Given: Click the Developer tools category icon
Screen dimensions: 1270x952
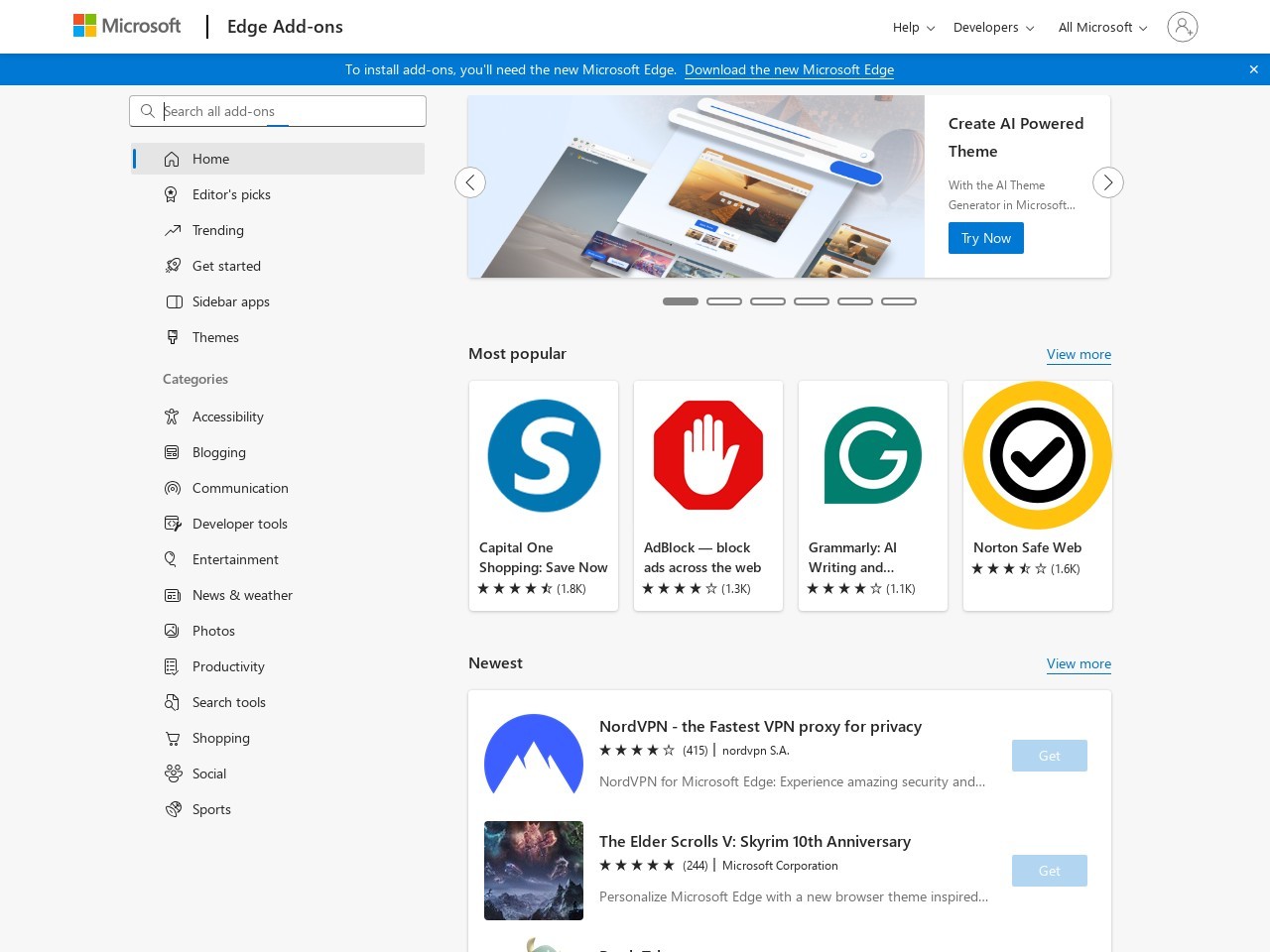Looking at the screenshot, I should pyautogui.click(x=173, y=524).
